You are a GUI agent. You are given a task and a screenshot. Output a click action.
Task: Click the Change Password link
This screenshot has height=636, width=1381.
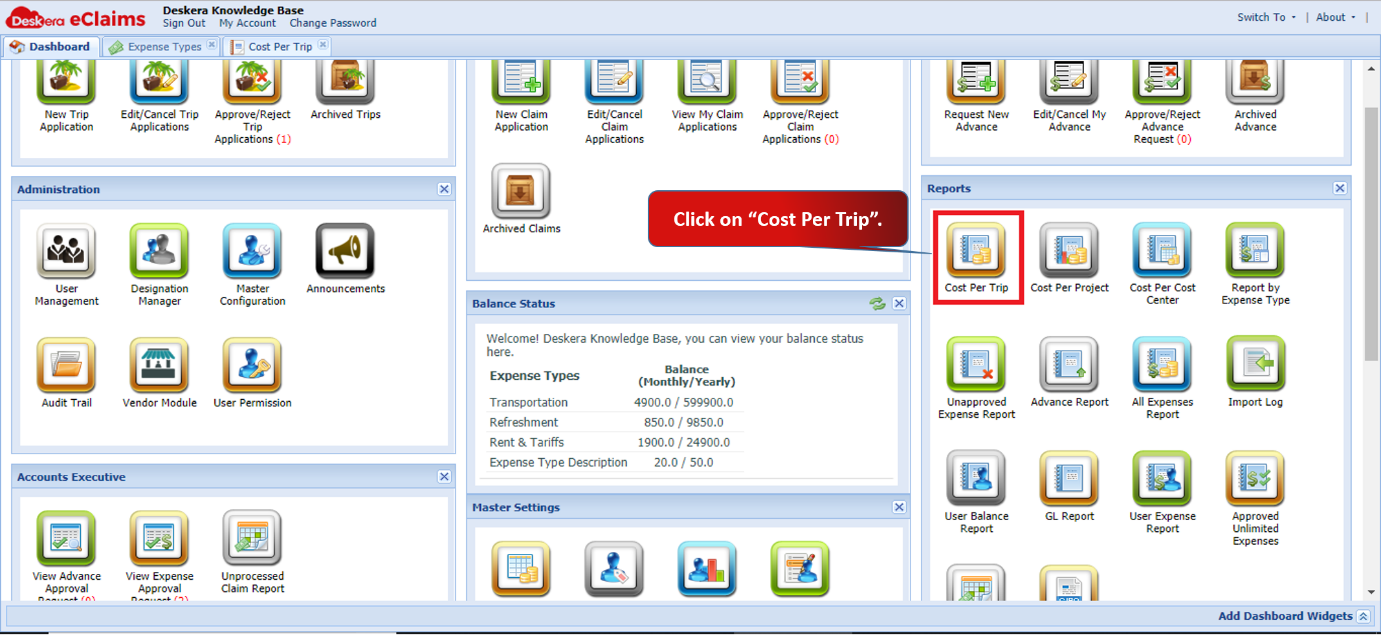coord(333,23)
